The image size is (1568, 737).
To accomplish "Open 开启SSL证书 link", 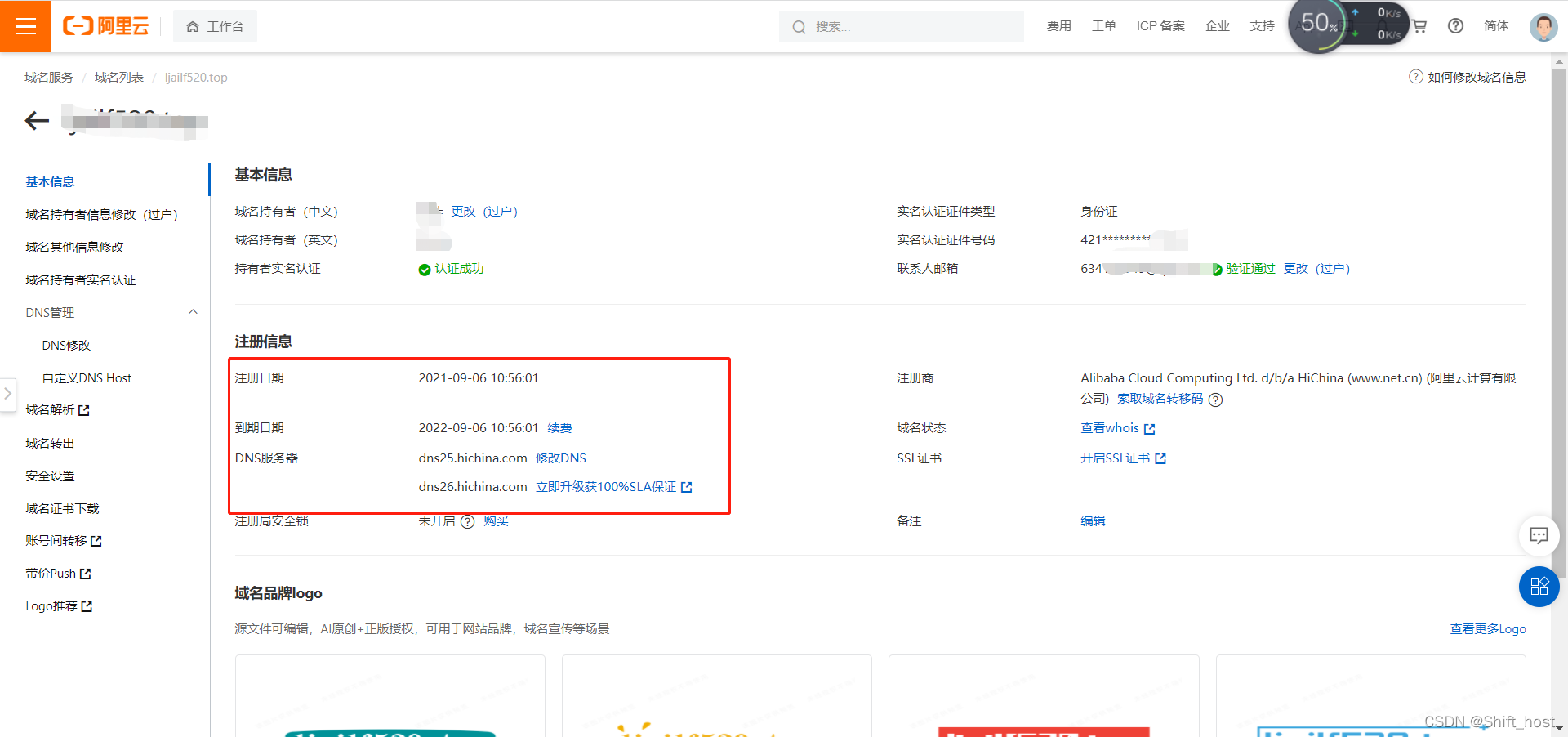I will pos(1123,458).
